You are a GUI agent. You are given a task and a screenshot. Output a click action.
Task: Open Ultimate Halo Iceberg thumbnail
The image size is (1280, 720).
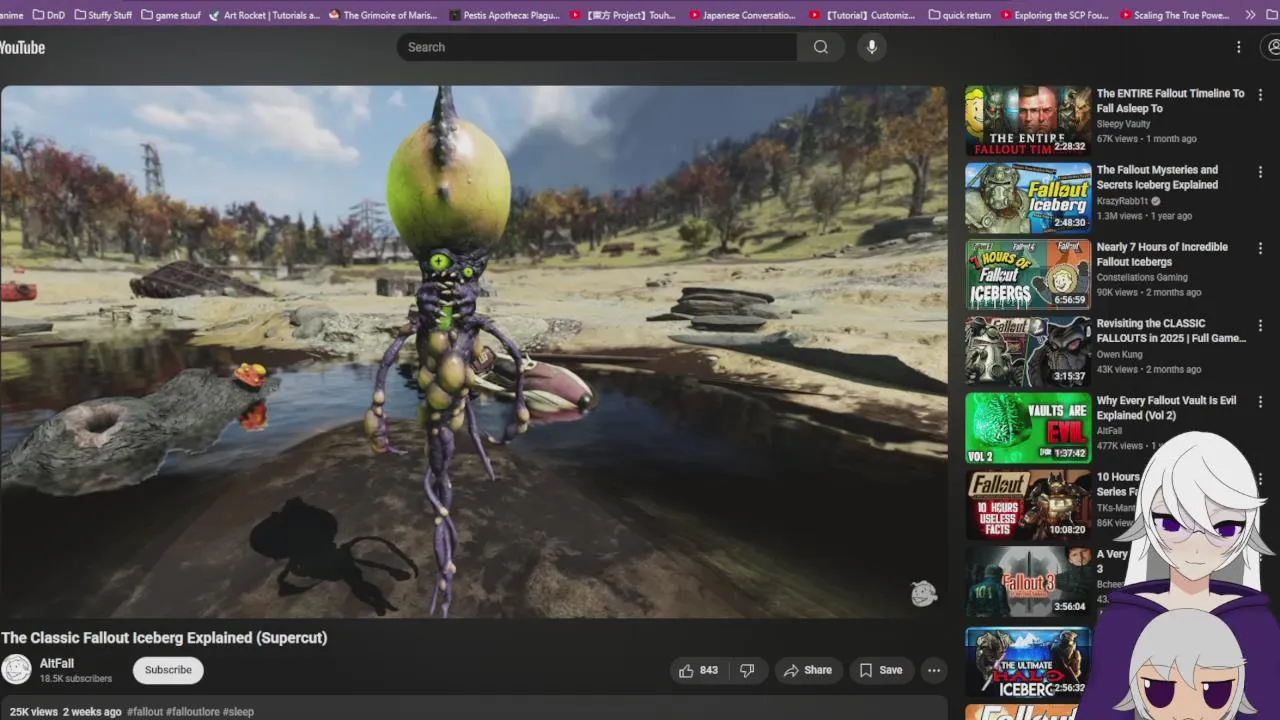click(x=1028, y=661)
